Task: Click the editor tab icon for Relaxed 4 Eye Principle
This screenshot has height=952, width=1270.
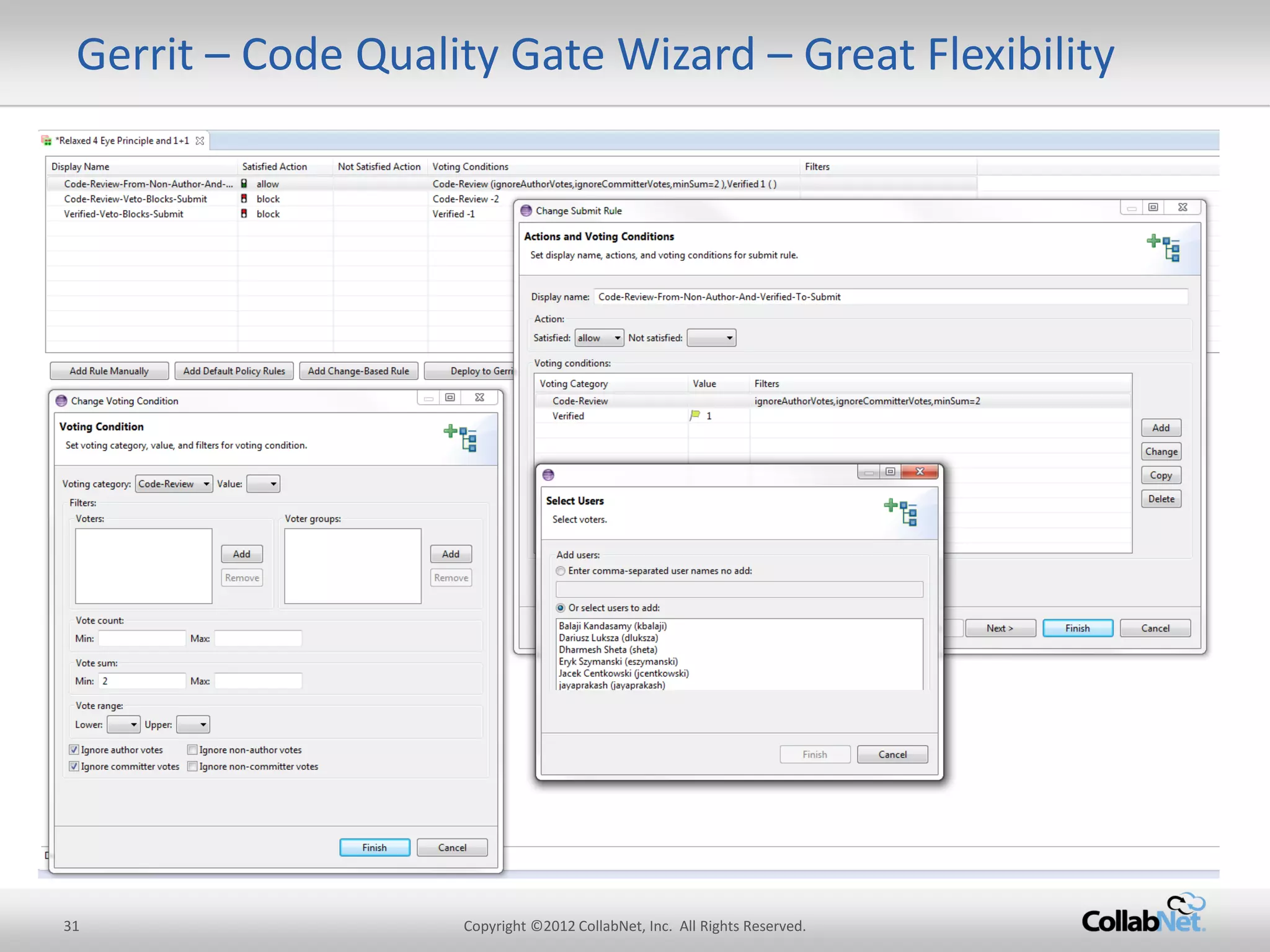Action: (x=47, y=141)
